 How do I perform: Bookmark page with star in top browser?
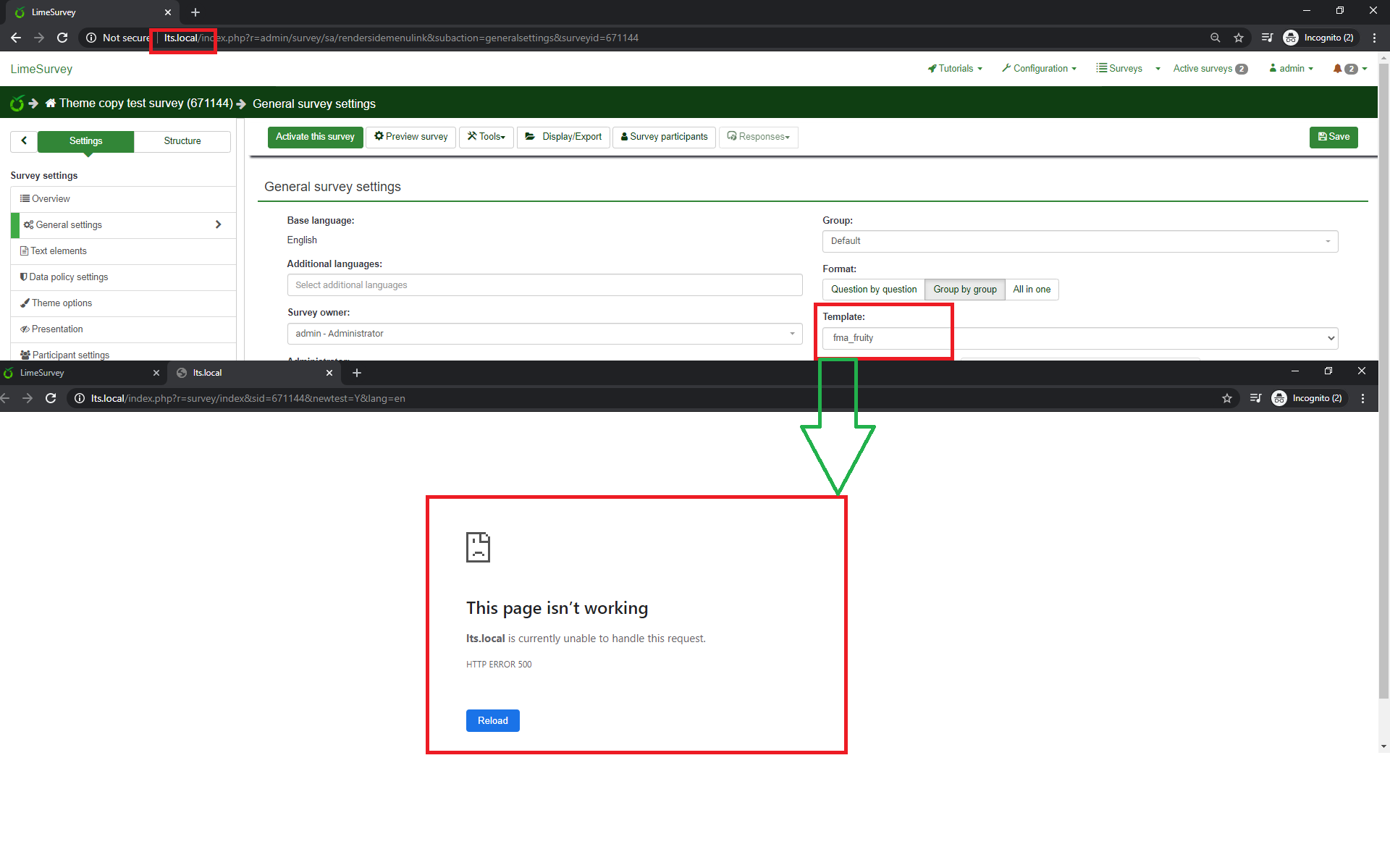1239,38
